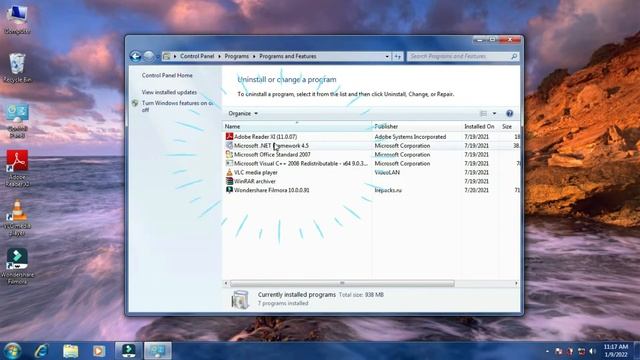The height and width of the screenshot is (360, 640).
Task: Click the refresh button beside address bar
Action: point(398,56)
